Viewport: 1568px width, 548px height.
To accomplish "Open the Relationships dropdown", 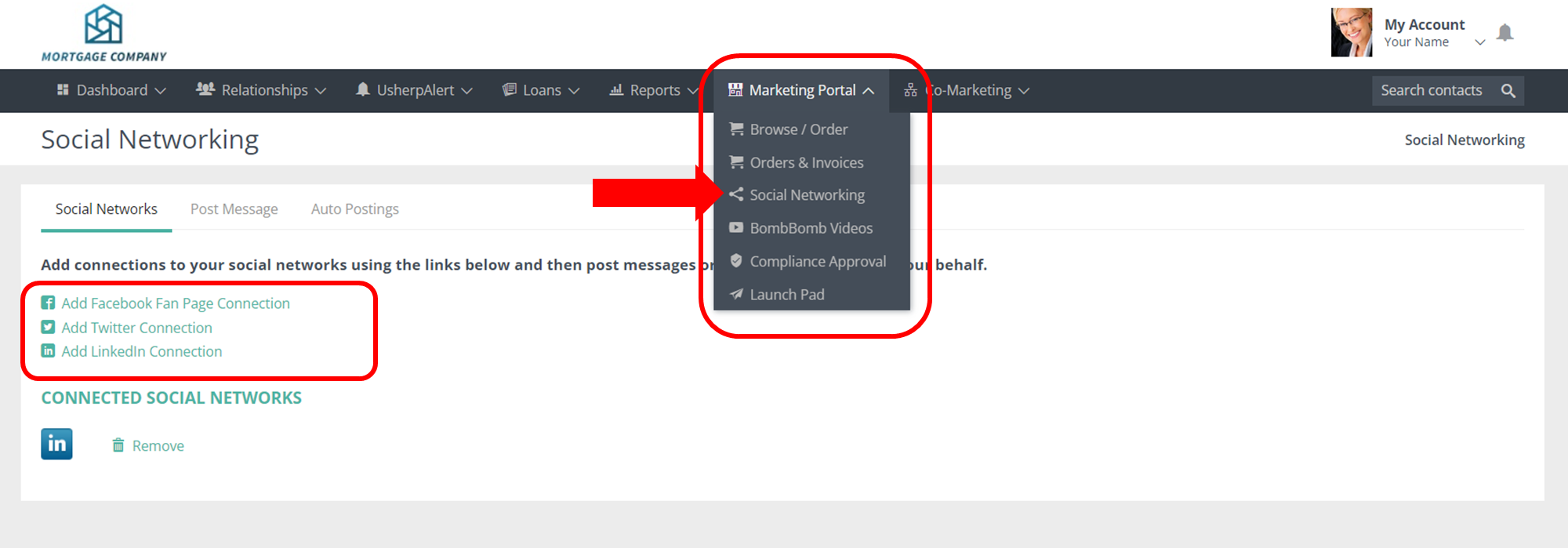I will [260, 91].
